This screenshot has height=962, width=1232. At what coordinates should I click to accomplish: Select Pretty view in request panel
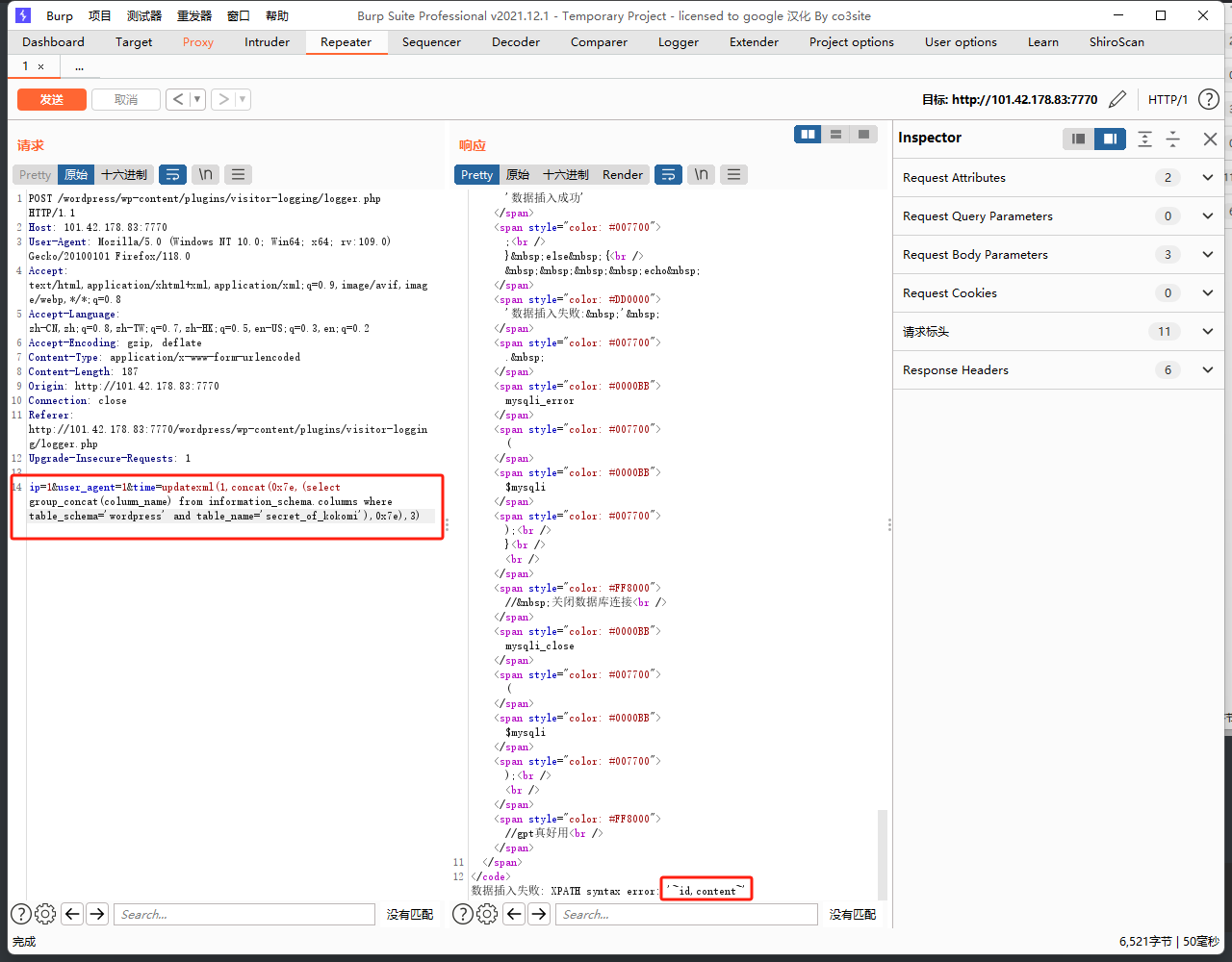[x=35, y=174]
